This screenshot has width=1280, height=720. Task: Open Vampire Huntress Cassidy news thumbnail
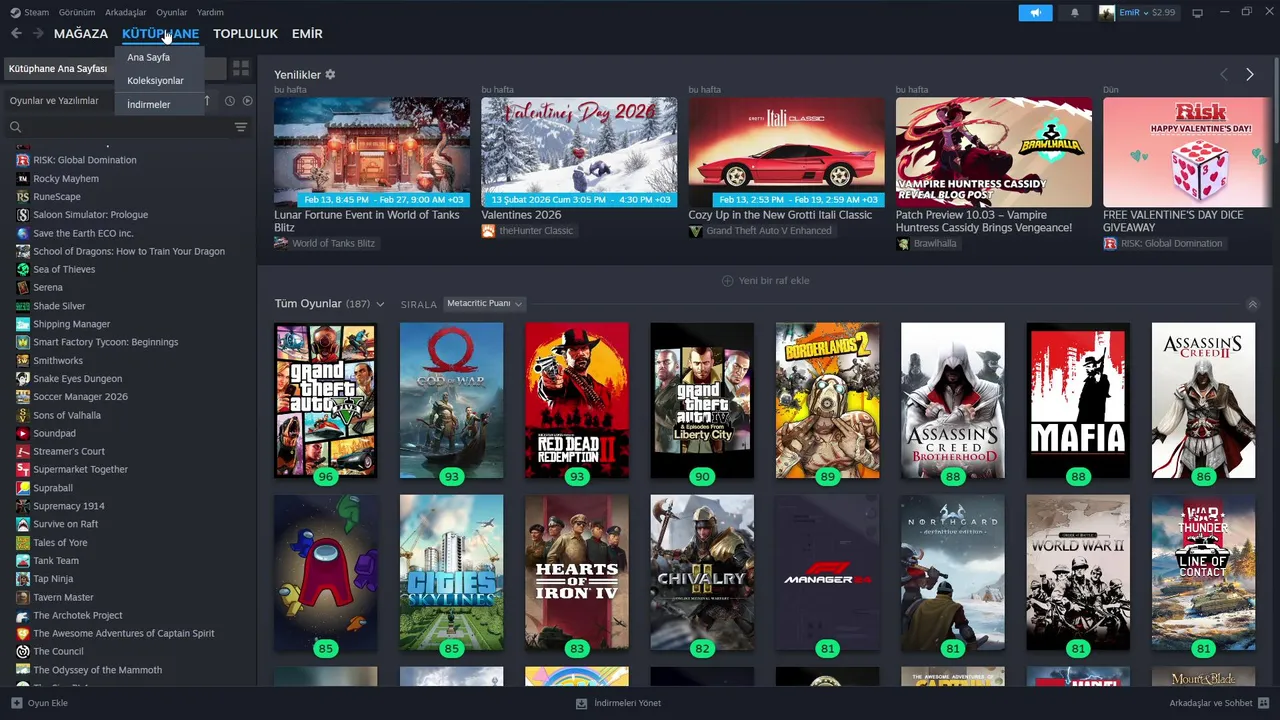point(994,152)
